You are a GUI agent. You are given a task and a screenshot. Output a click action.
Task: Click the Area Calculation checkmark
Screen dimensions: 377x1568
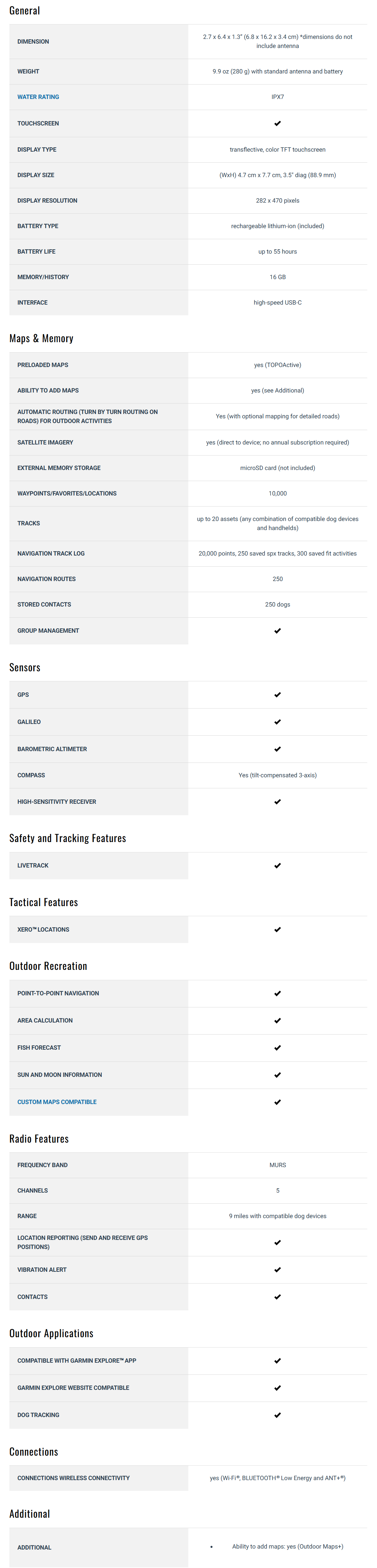tap(277, 1021)
